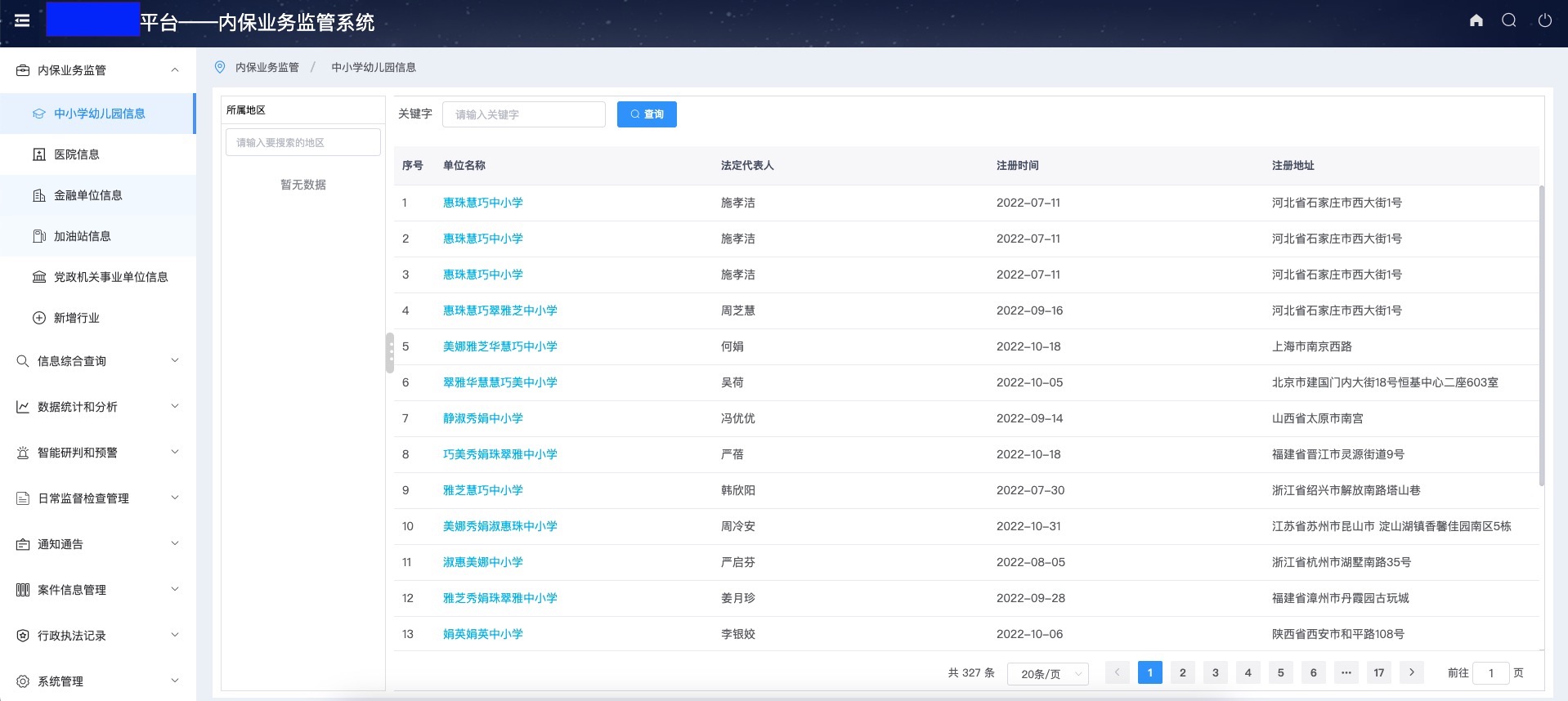Expand the 行政执法记录 chevron
This screenshot has width=1568, height=701.
click(175, 635)
